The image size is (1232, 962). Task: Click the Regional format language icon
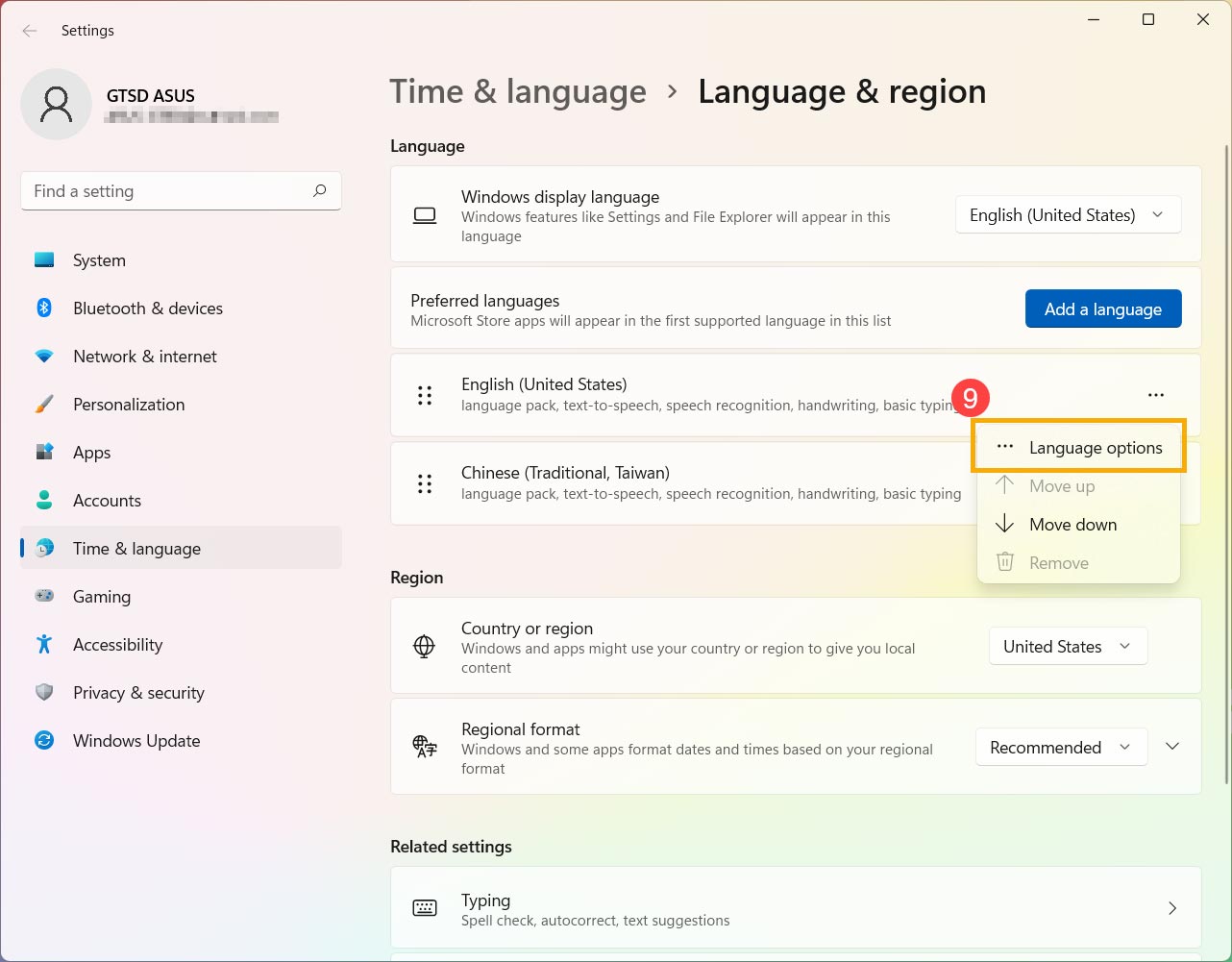point(424,748)
